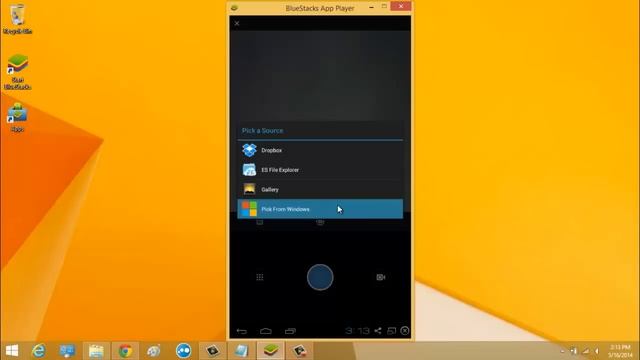The width and height of the screenshot is (640, 360).
Task: Pick Gallery as the source
Action: tap(320, 189)
